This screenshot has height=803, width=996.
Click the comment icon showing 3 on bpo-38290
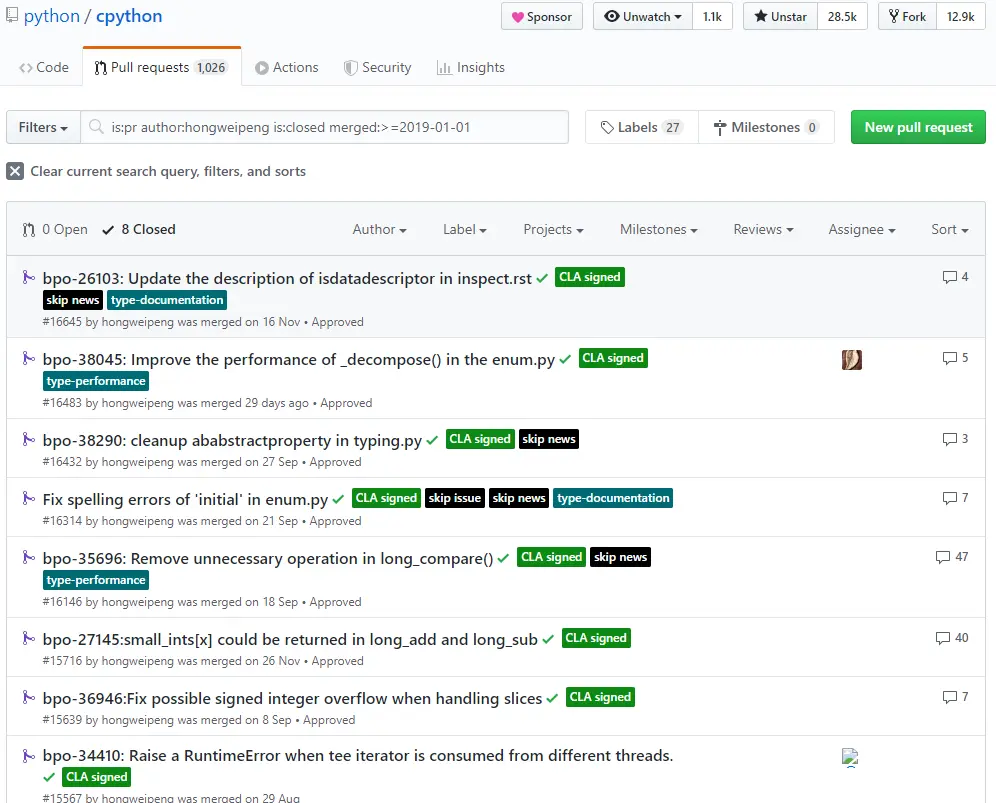(950, 439)
